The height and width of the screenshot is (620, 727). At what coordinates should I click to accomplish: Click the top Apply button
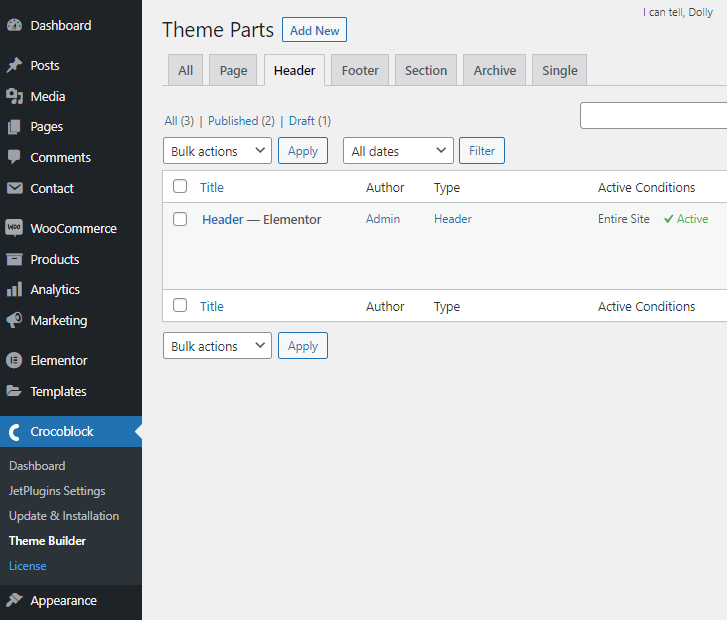(x=303, y=151)
